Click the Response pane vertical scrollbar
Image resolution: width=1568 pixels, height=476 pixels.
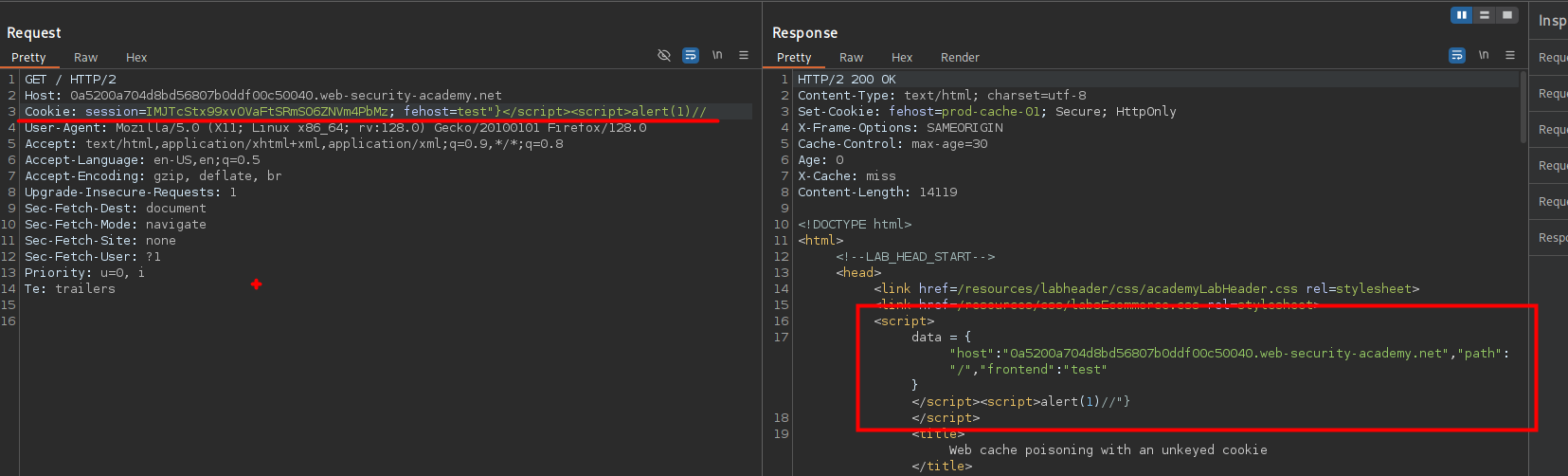pyautogui.click(x=1523, y=109)
